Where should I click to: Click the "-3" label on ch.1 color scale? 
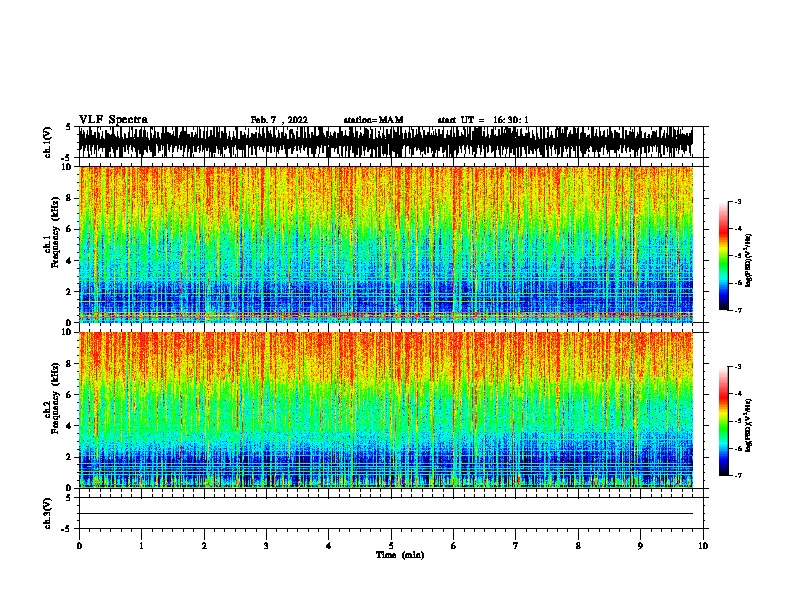pos(737,201)
